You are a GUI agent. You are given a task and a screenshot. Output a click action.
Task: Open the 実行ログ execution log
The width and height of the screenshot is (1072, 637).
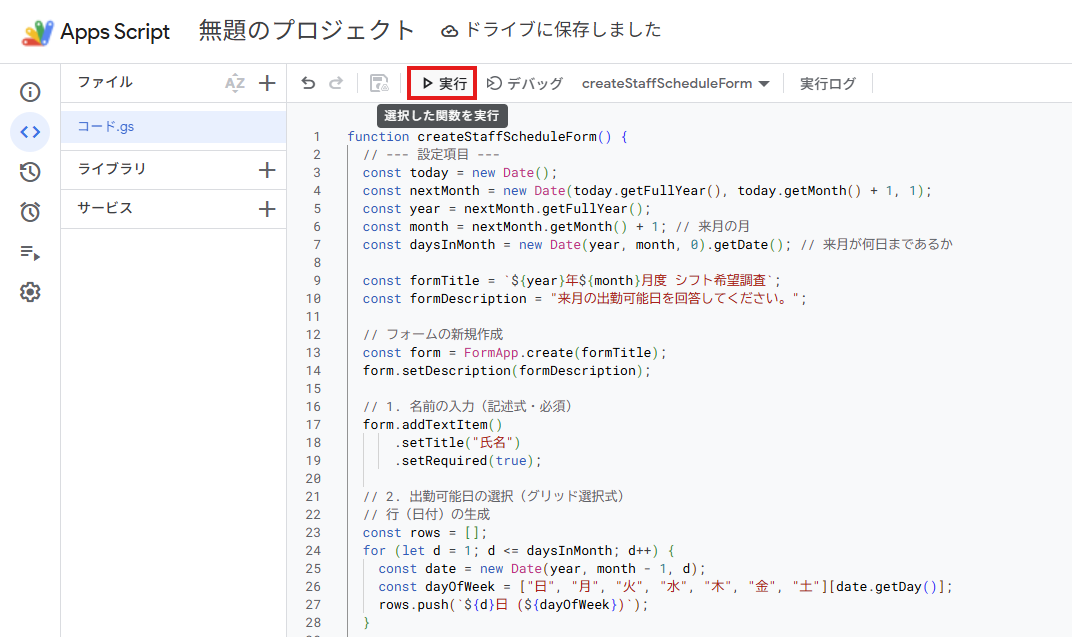coord(827,84)
